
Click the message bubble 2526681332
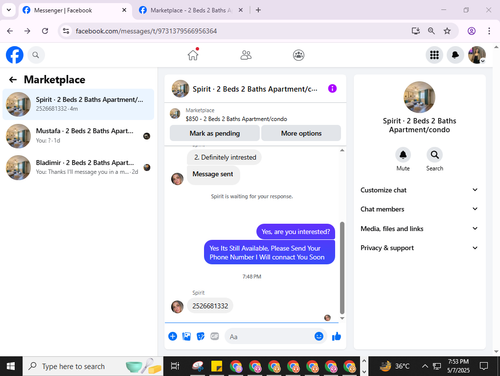(x=210, y=306)
